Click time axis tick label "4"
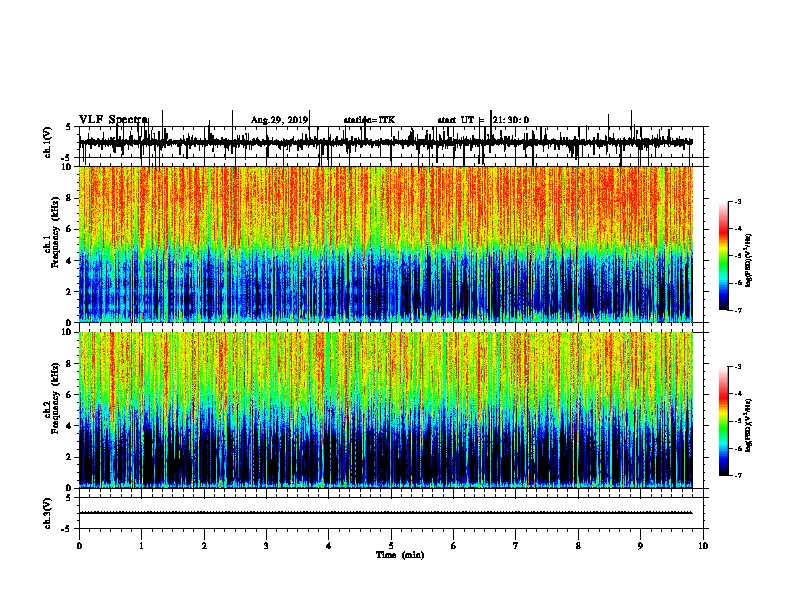 pos(329,546)
